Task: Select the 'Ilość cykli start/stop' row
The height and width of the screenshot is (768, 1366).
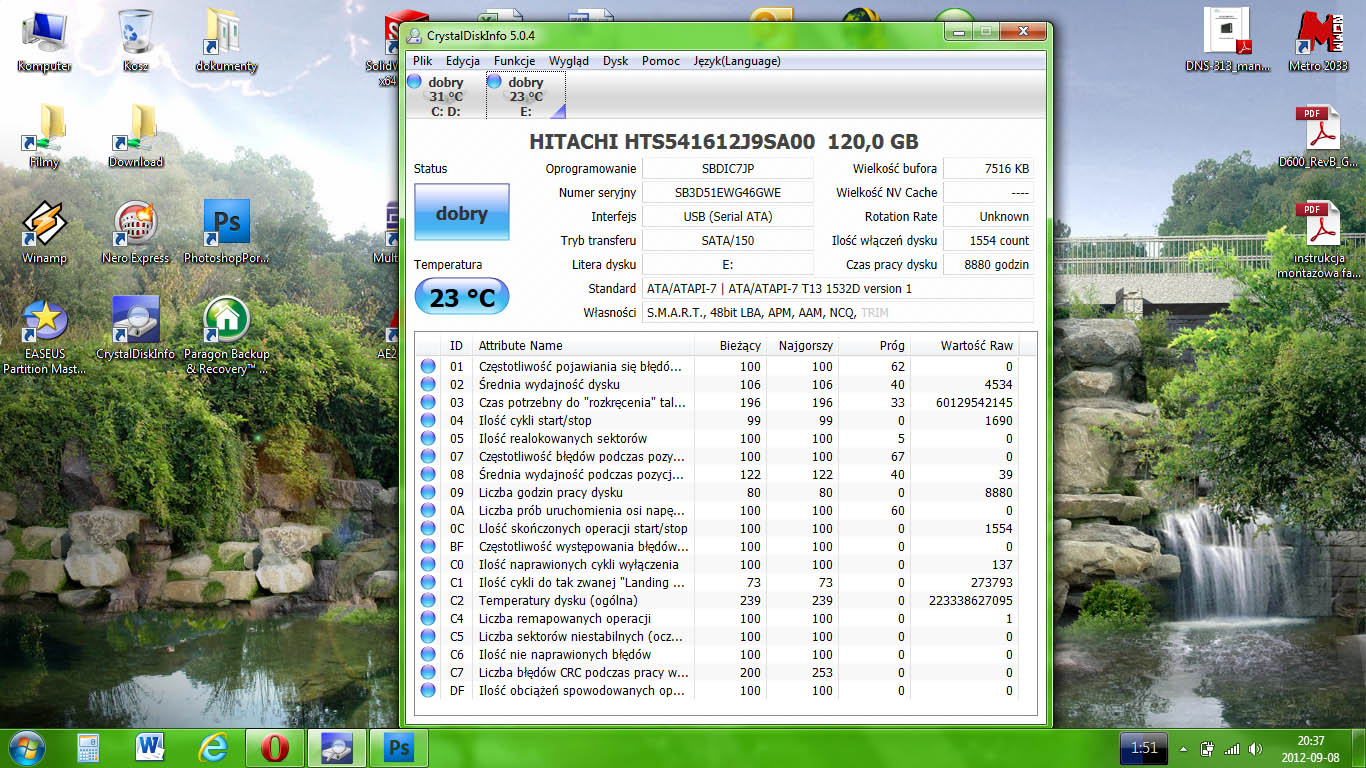Action: [x=716, y=421]
